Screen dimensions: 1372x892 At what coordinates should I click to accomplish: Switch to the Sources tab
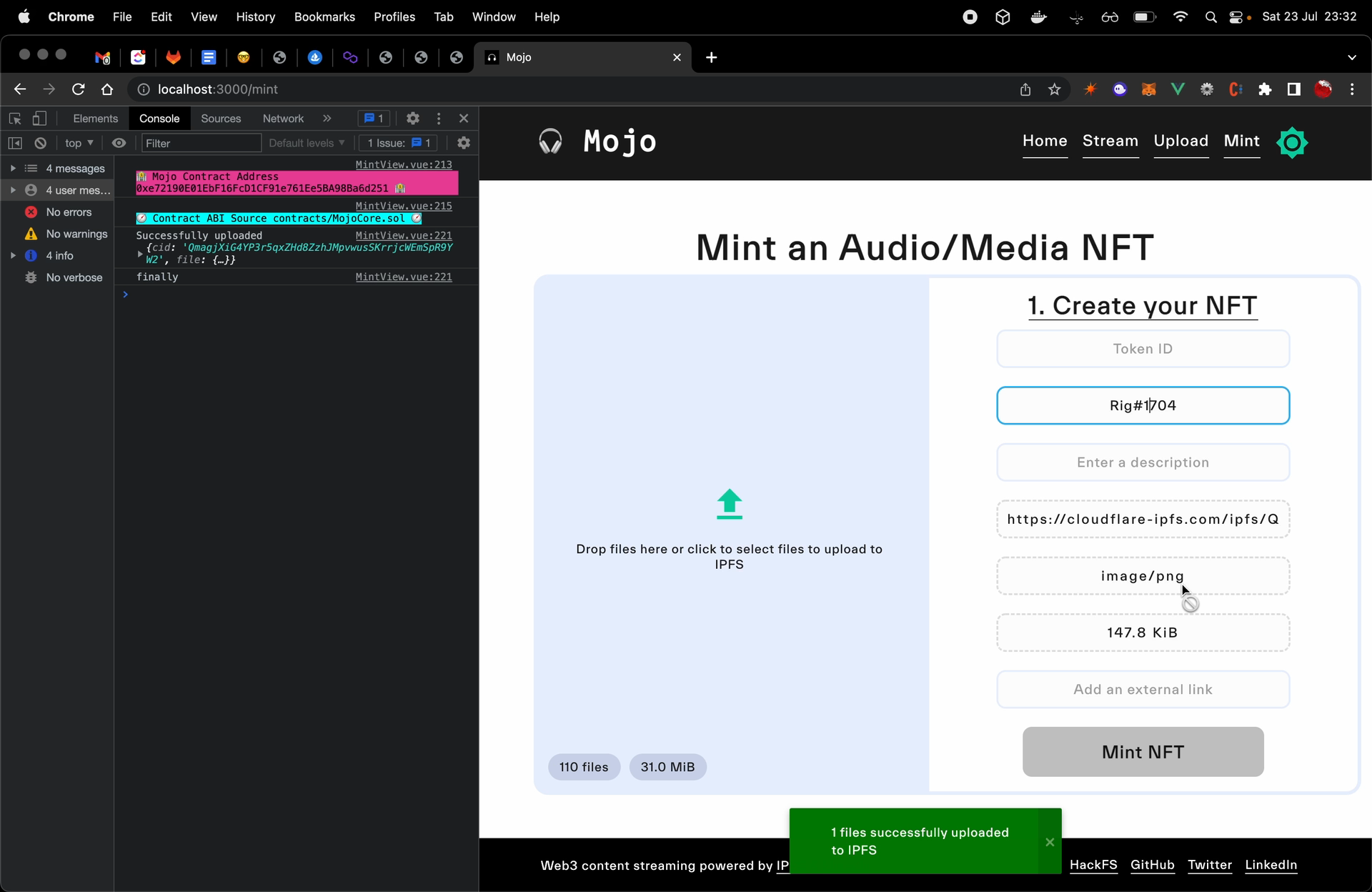(x=221, y=119)
